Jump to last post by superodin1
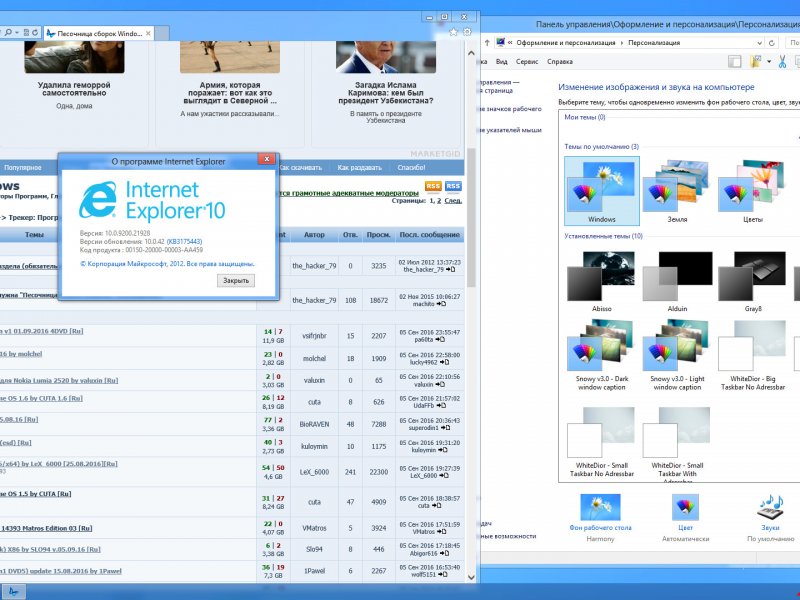Screen dimensions: 800x600 446,428
